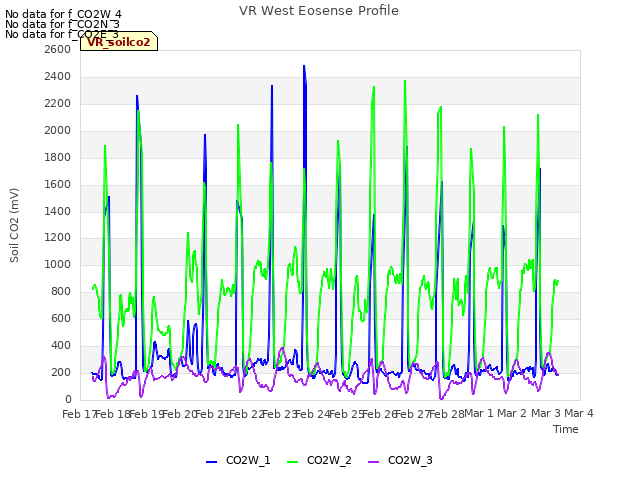Click the 0 y-axis tick label
This screenshot has width=640, height=480.
[x=68, y=399]
